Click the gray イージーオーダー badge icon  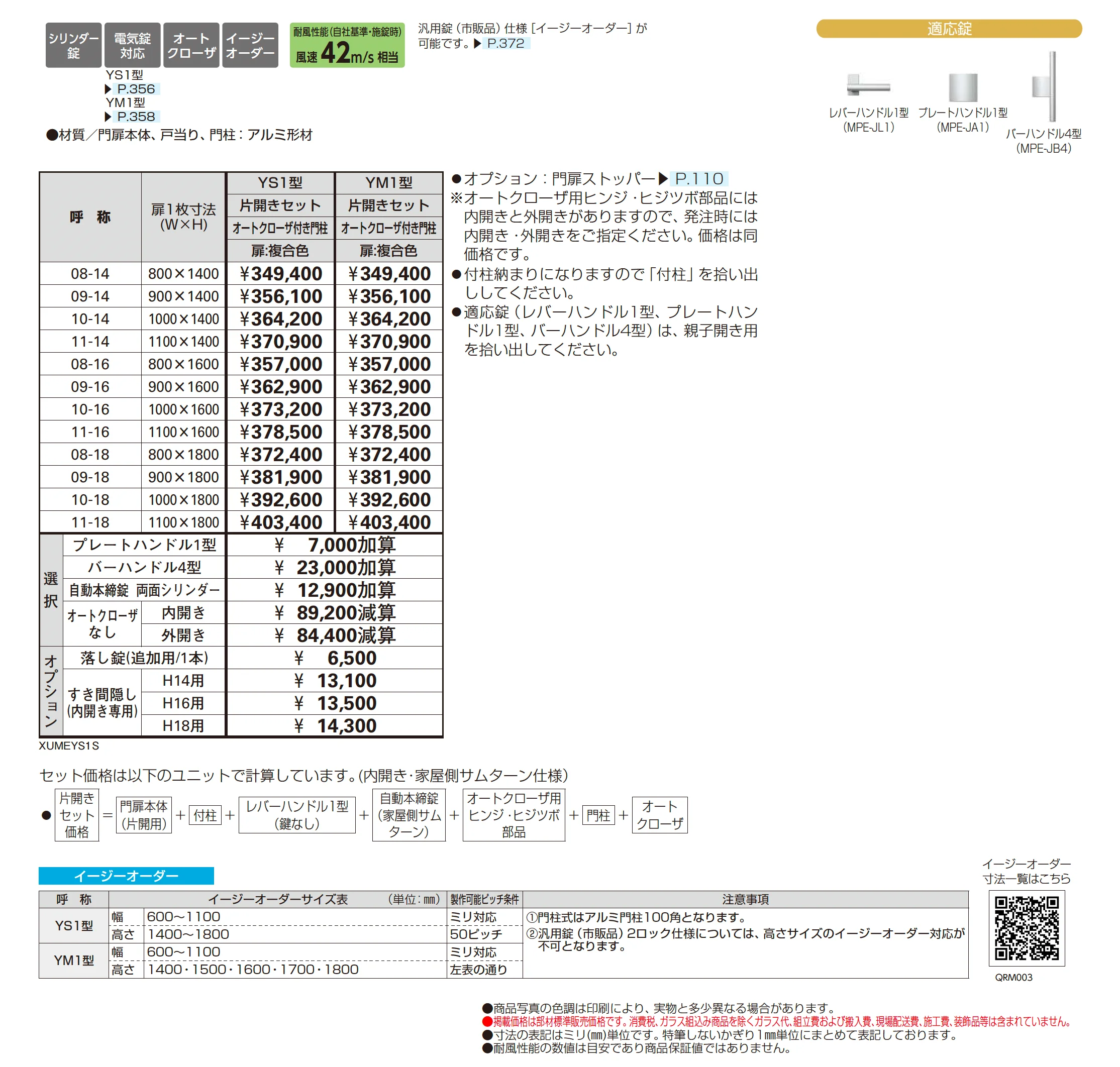click(x=250, y=45)
